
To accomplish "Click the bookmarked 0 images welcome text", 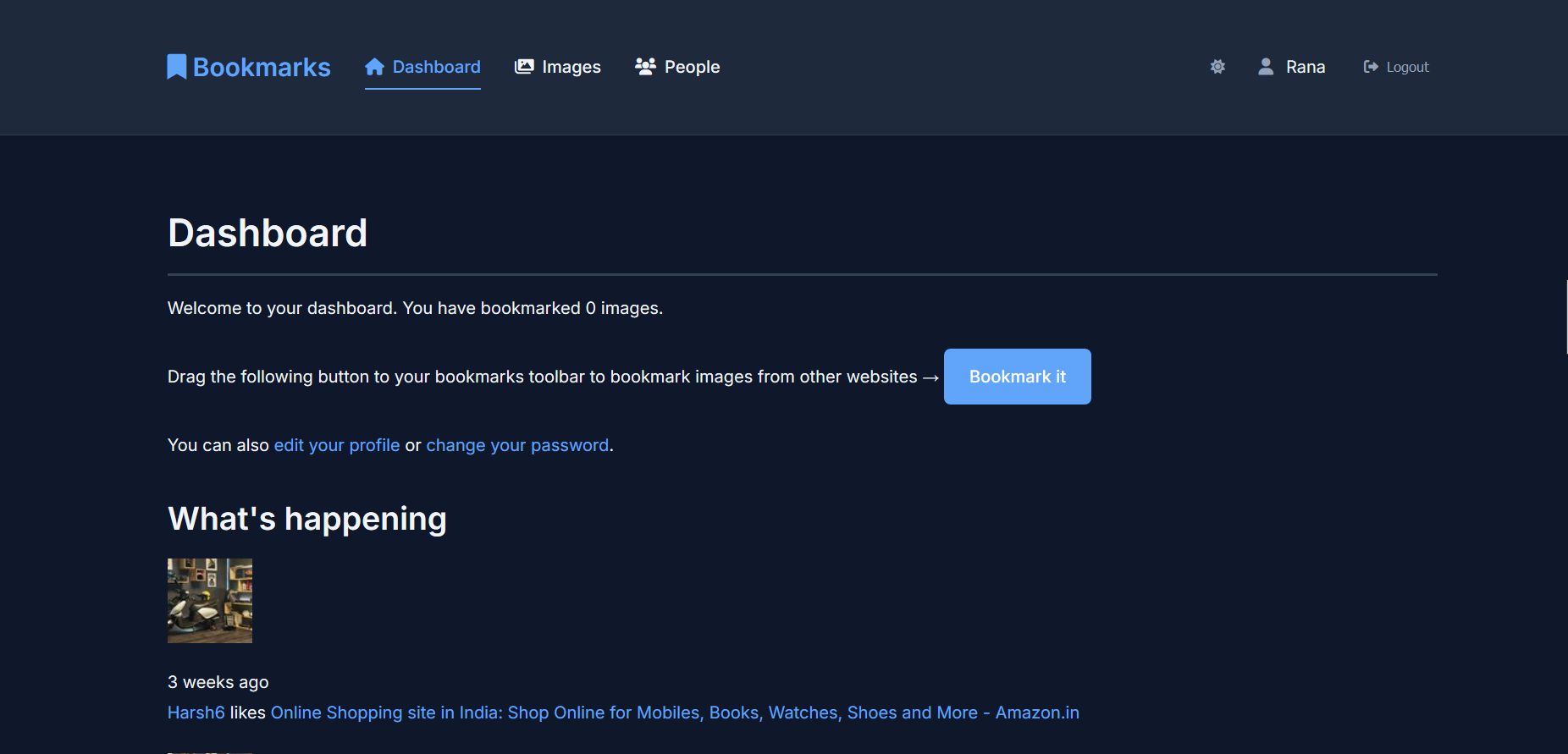I will pyautogui.click(x=415, y=308).
